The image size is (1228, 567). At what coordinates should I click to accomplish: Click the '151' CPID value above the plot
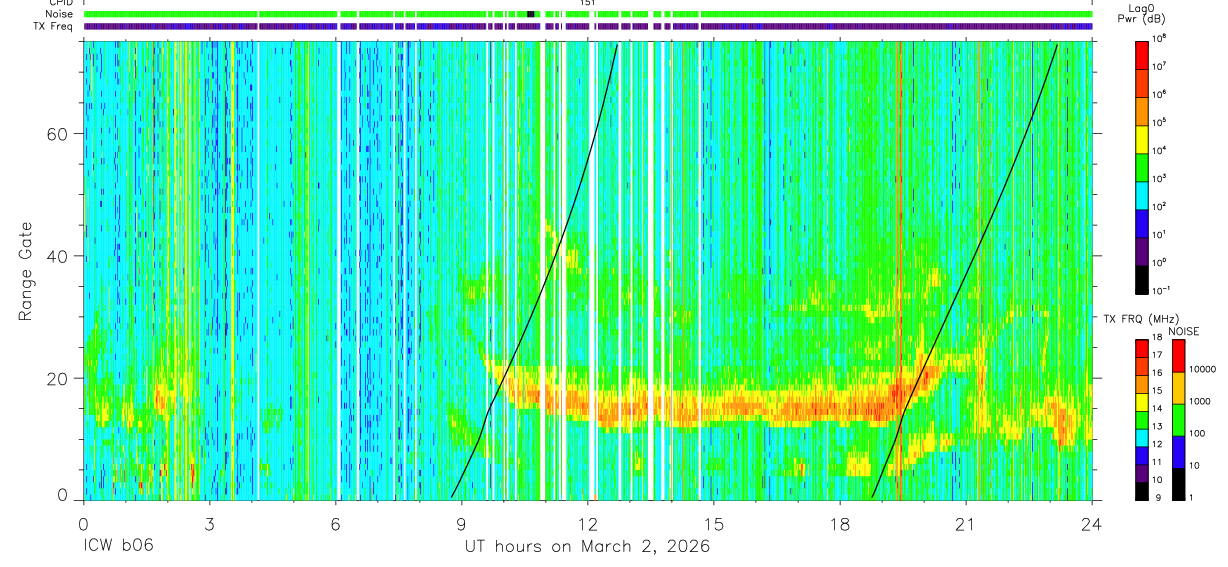(588, 3)
